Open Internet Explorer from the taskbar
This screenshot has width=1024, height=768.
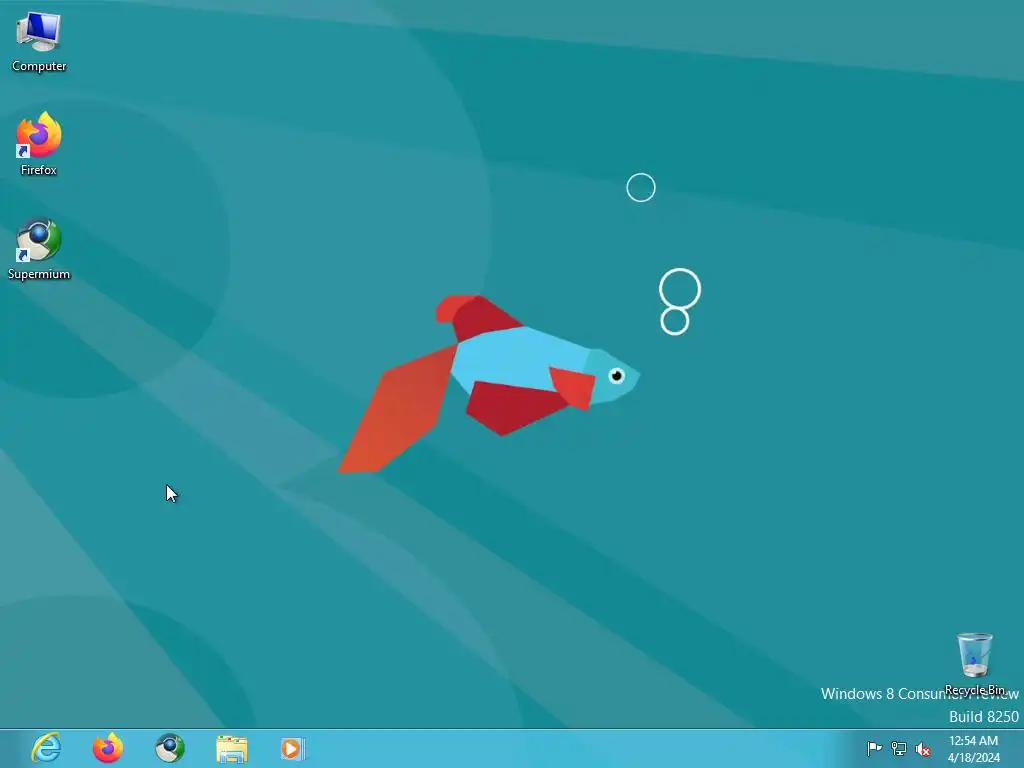click(46, 748)
